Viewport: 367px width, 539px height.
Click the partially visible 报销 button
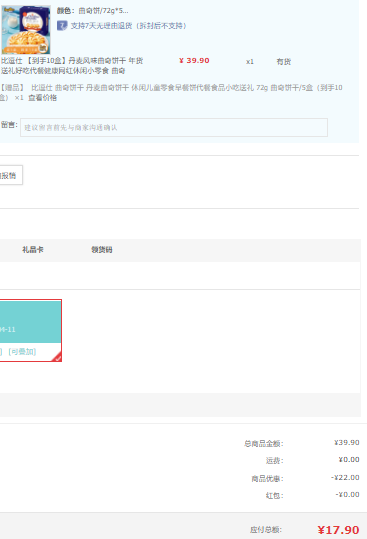11,175
